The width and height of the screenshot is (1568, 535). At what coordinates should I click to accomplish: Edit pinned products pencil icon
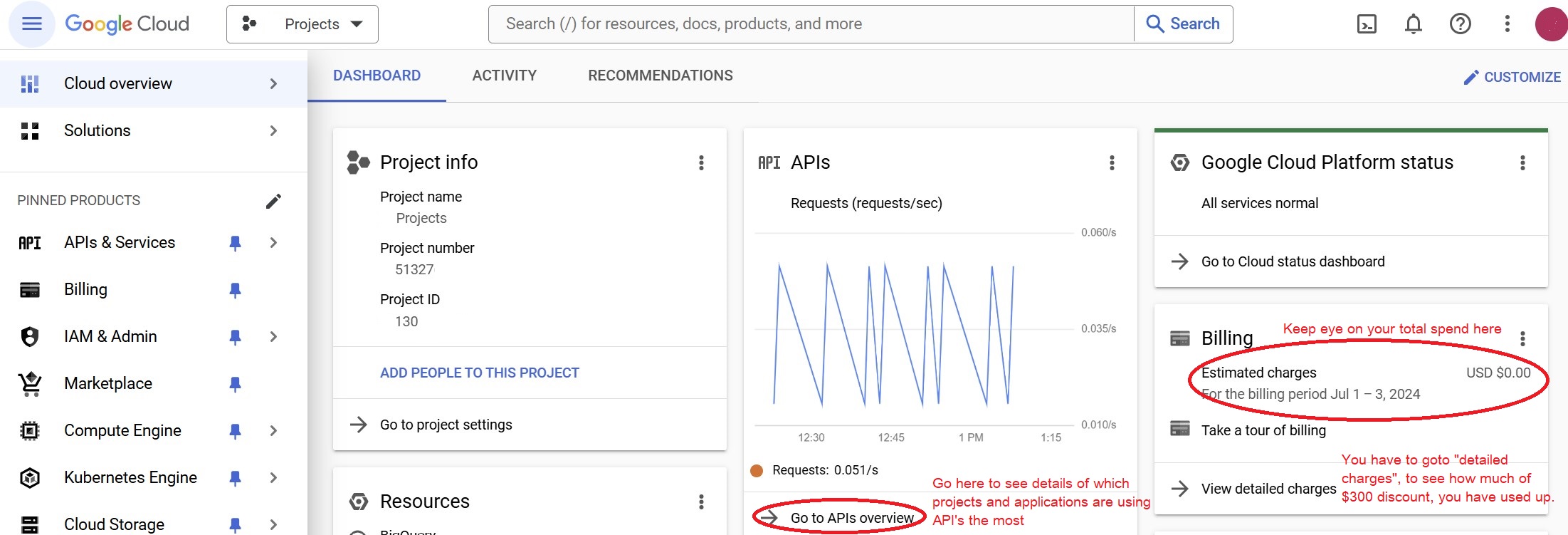(x=273, y=202)
